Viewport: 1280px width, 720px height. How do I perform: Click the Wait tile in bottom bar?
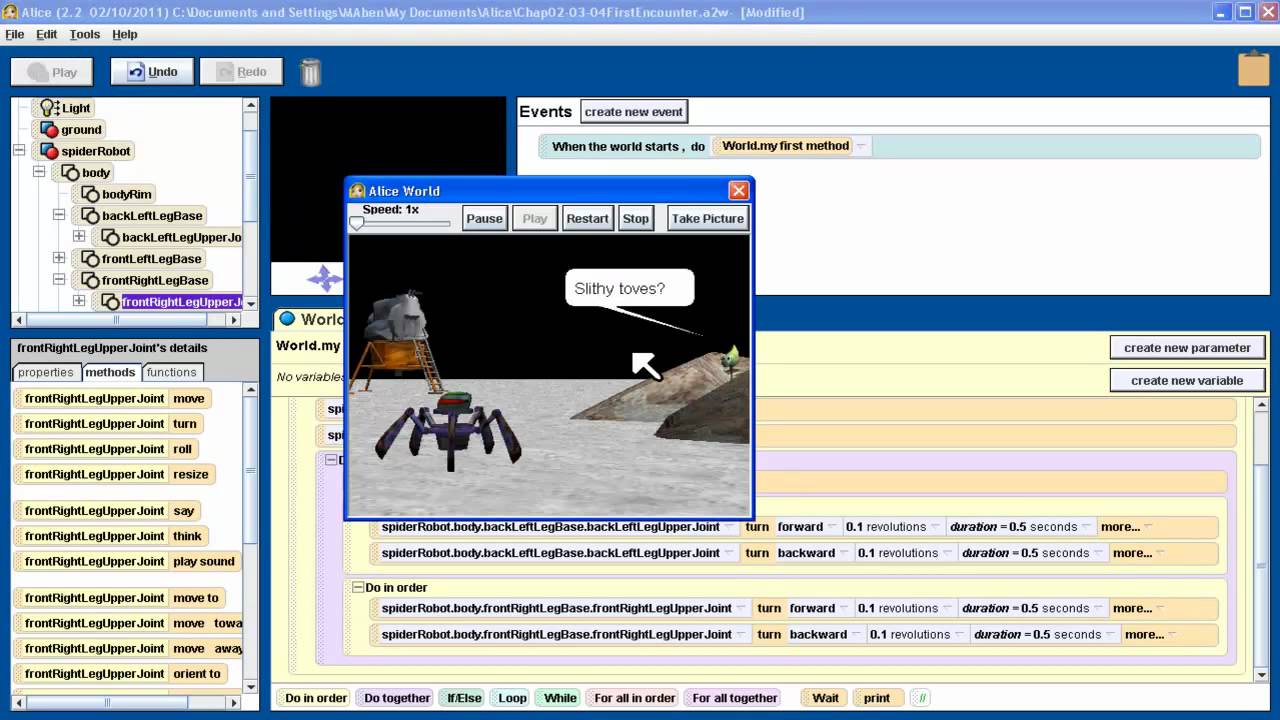click(825, 698)
